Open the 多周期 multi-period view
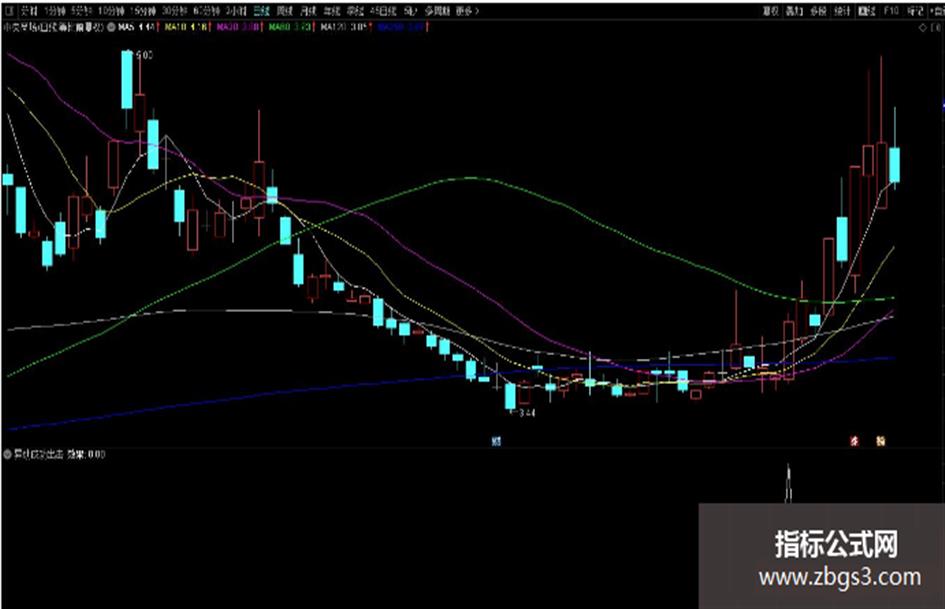 (437, 11)
